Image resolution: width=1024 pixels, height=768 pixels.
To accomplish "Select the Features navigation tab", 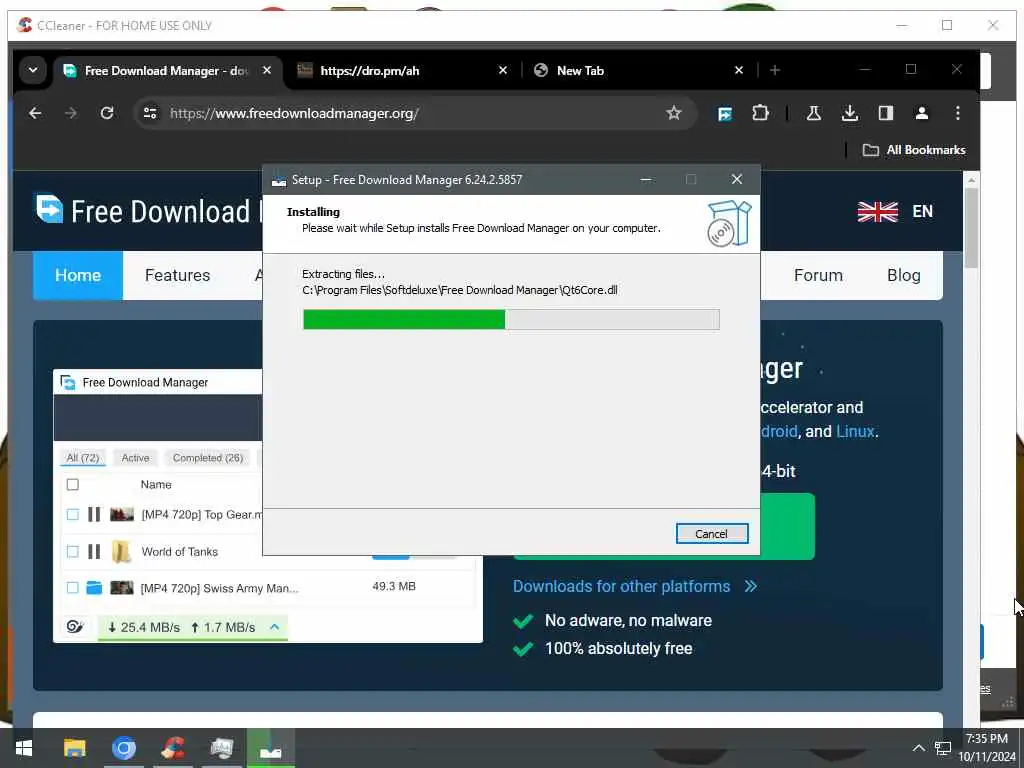I will (x=177, y=275).
